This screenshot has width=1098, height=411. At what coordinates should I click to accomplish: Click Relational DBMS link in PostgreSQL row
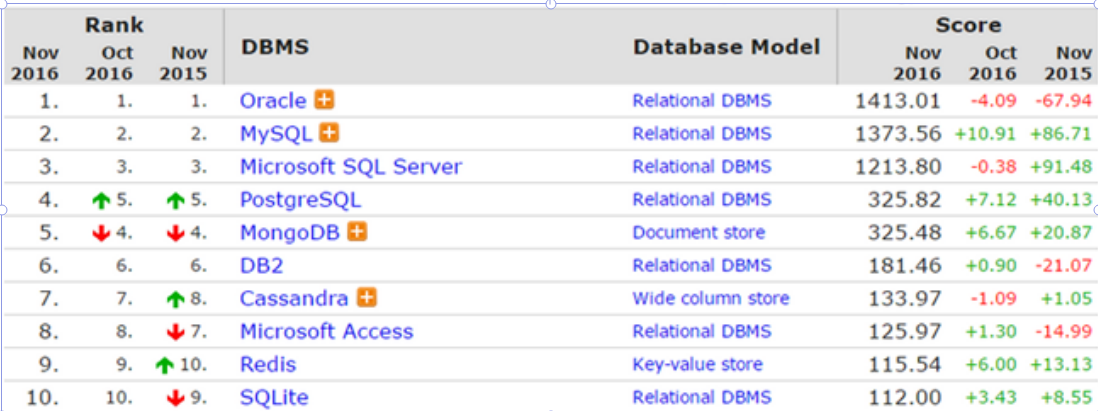[x=702, y=200]
